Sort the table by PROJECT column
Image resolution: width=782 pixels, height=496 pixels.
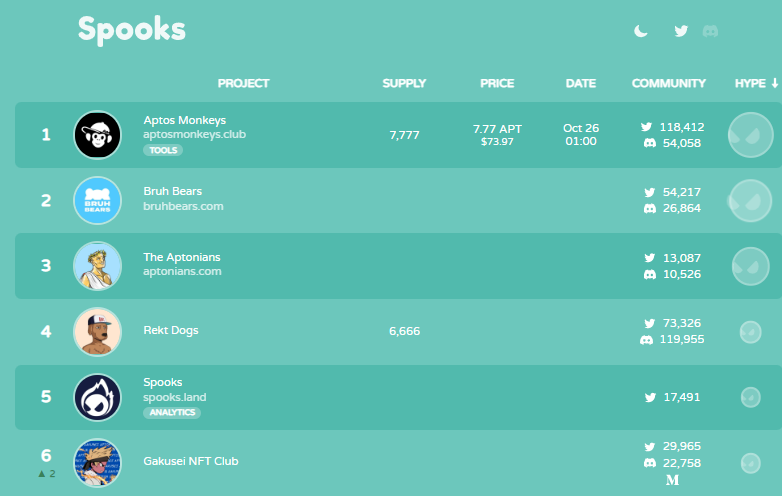pos(243,83)
